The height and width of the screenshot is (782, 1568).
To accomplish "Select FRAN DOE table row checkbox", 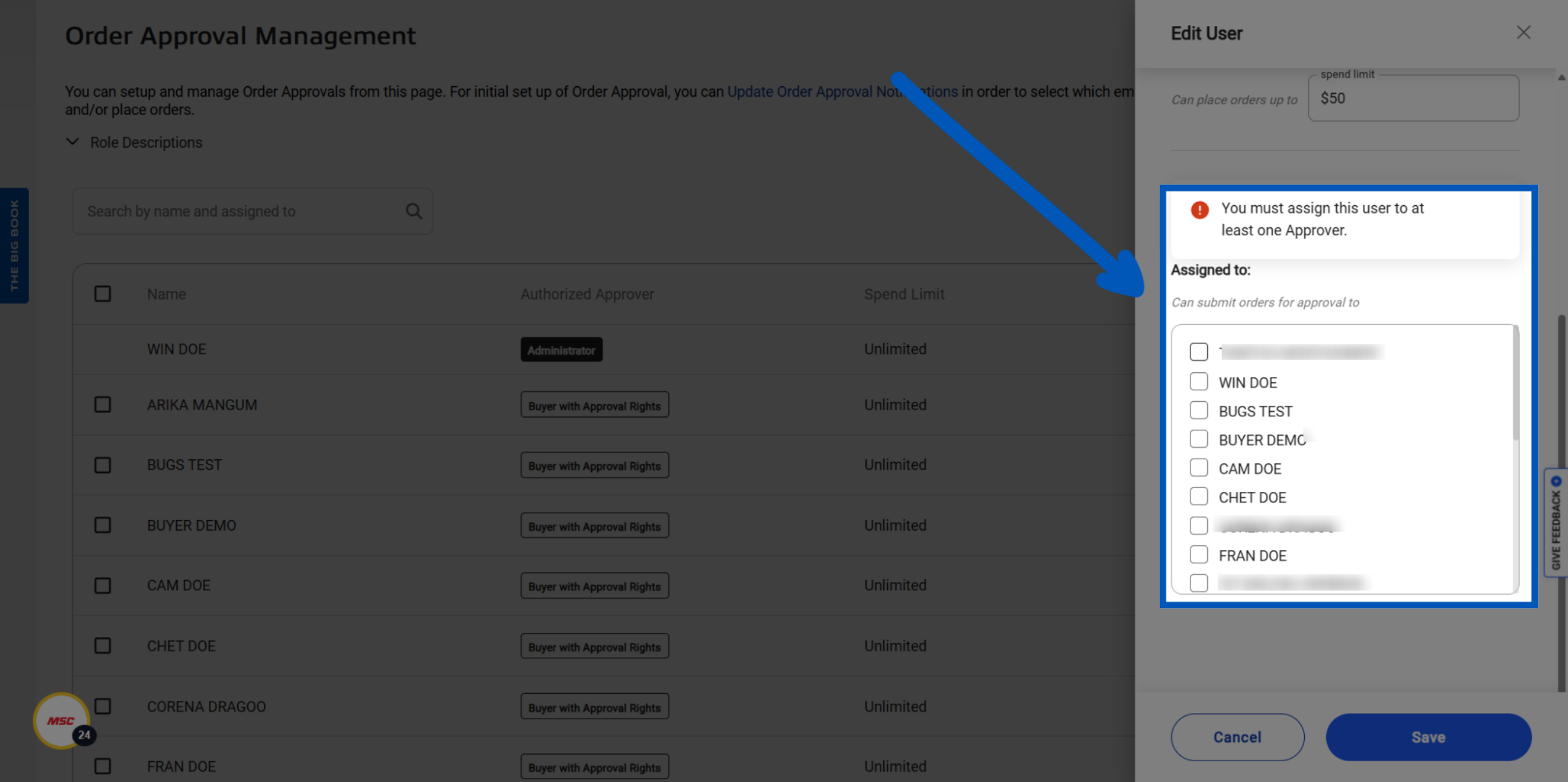I will coord(102,766).
